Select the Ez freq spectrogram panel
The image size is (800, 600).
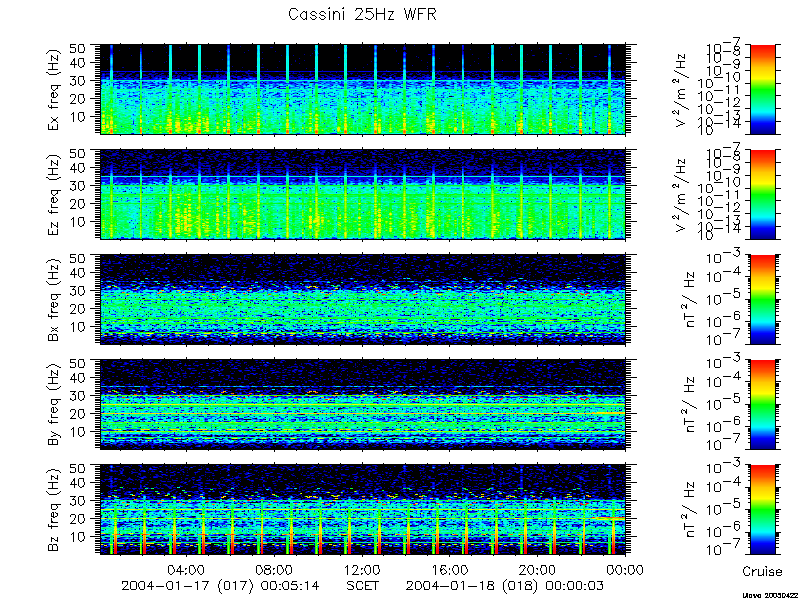(362, 194)
